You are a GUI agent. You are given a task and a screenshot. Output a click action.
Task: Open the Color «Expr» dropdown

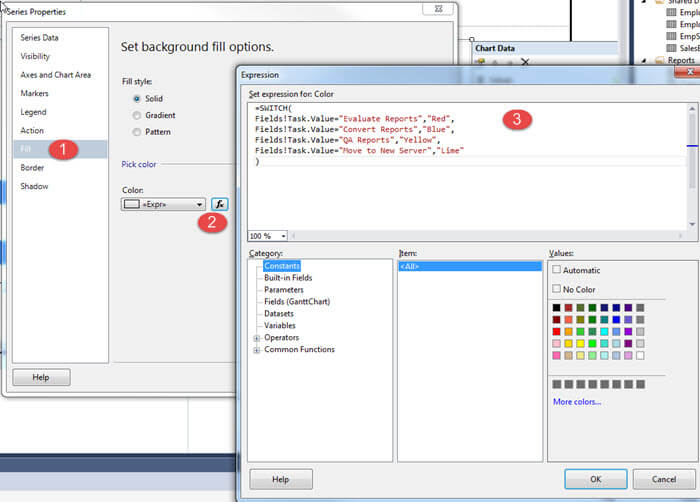click(163, 204)
